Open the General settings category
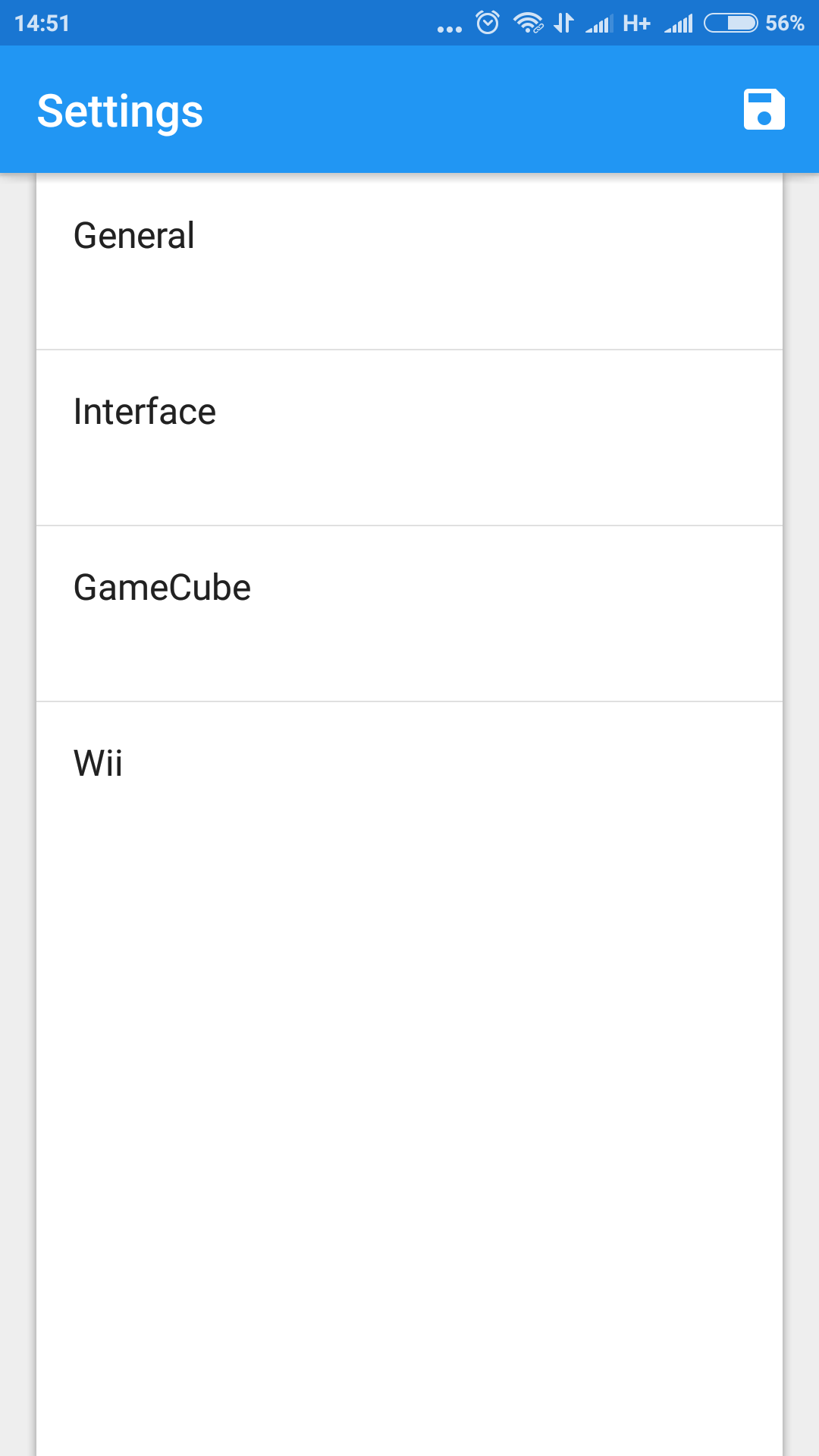The width and height of the screenshot is (819, 1456). pos(409,262)
